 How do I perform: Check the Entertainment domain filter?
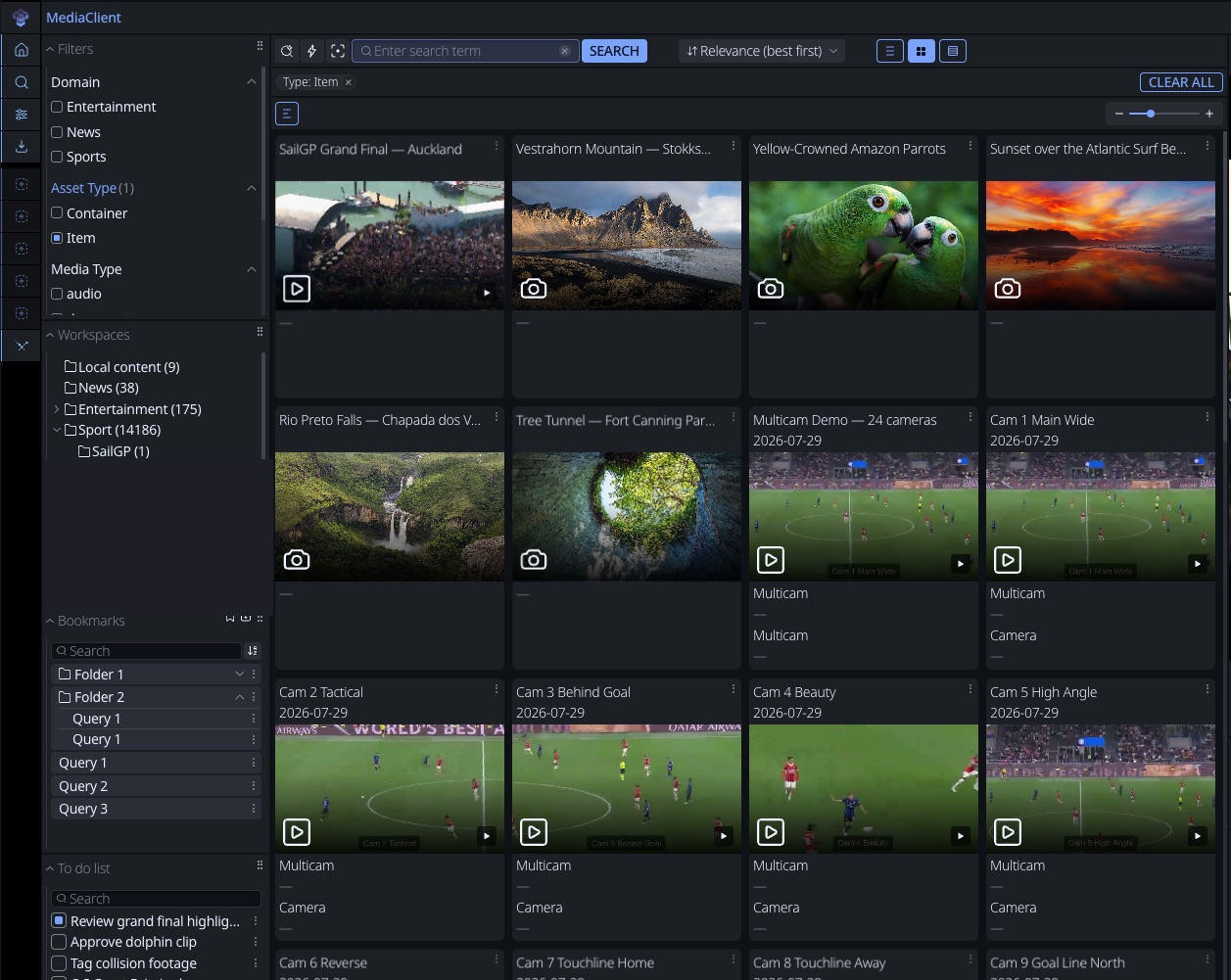tap(57, 107)
